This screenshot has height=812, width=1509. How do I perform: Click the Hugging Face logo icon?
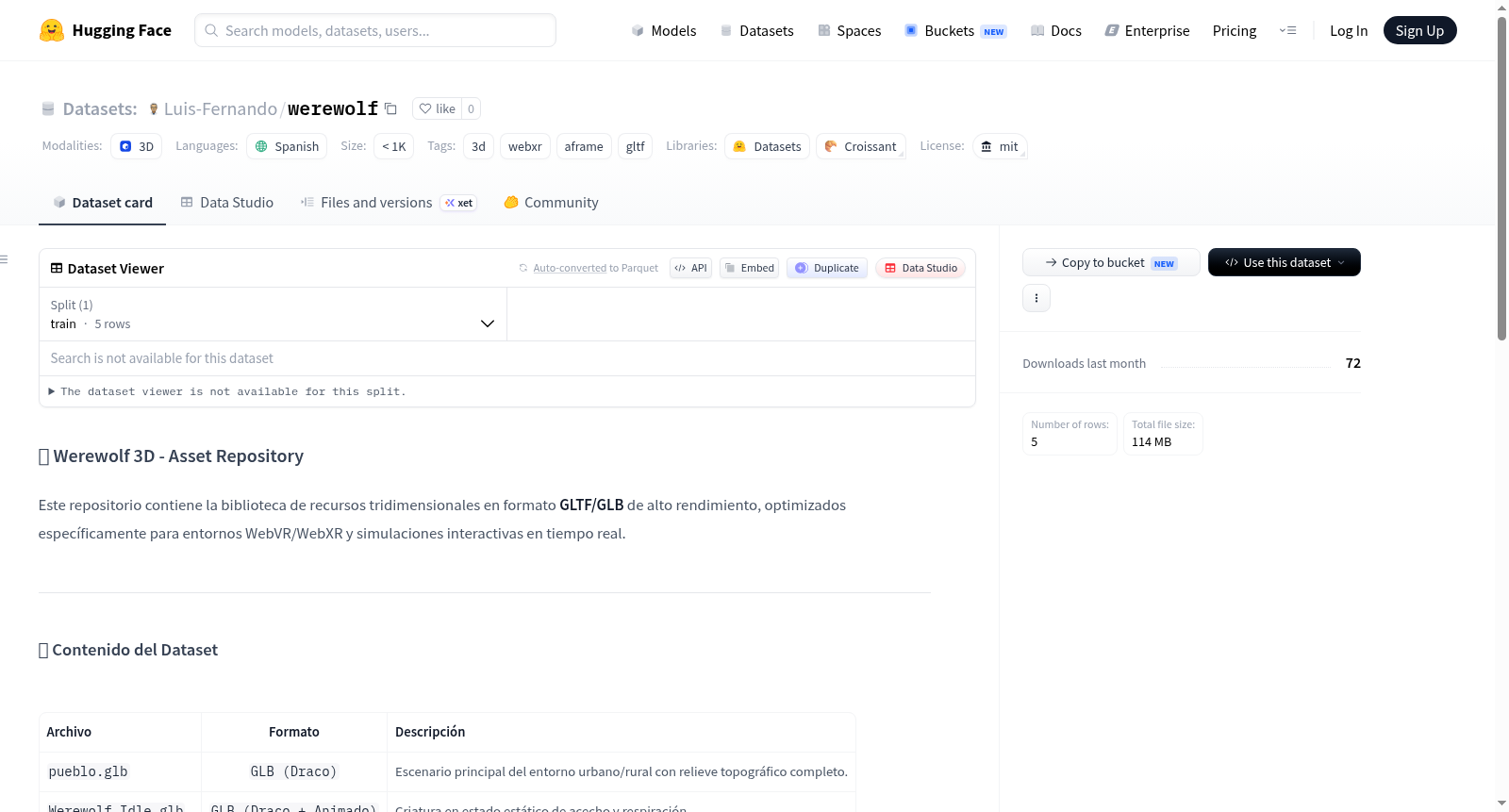(52, 30)
